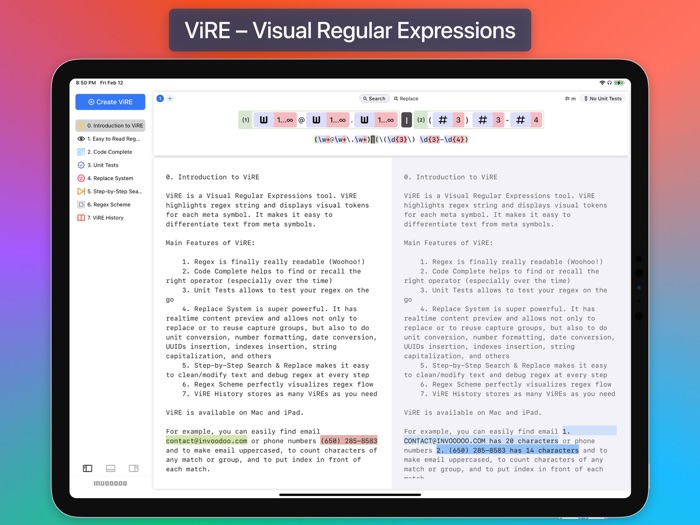
Task: Switch to Search mode
Action: [374, 98]
